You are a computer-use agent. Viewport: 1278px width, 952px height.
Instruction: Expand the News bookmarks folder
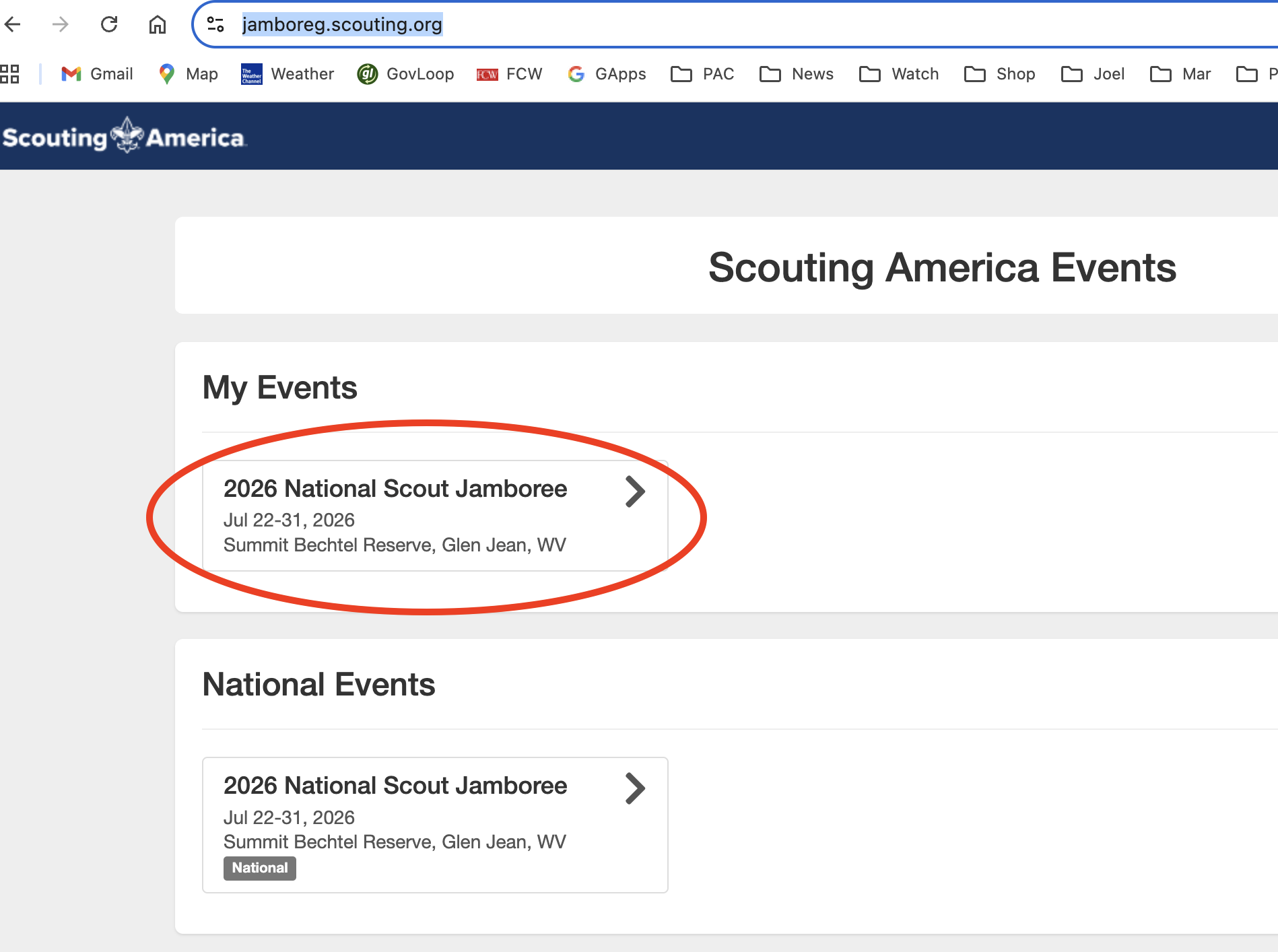point(797,74)
